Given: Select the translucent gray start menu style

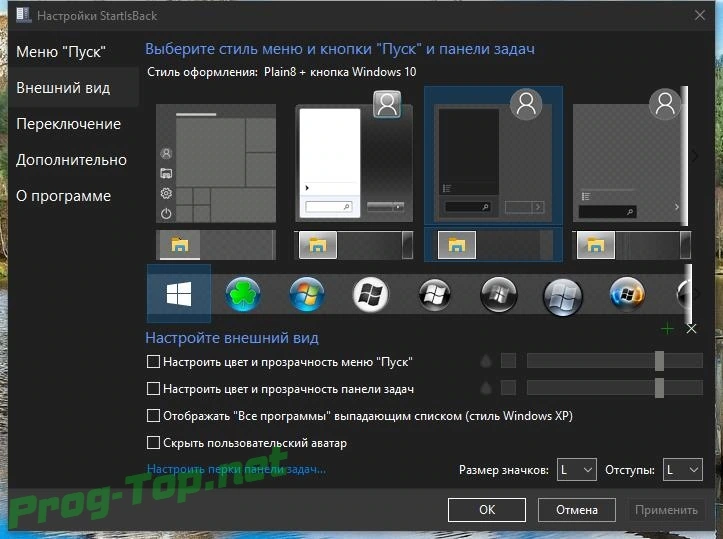Looking at the screenshot, I should click(x=630, y=157).
